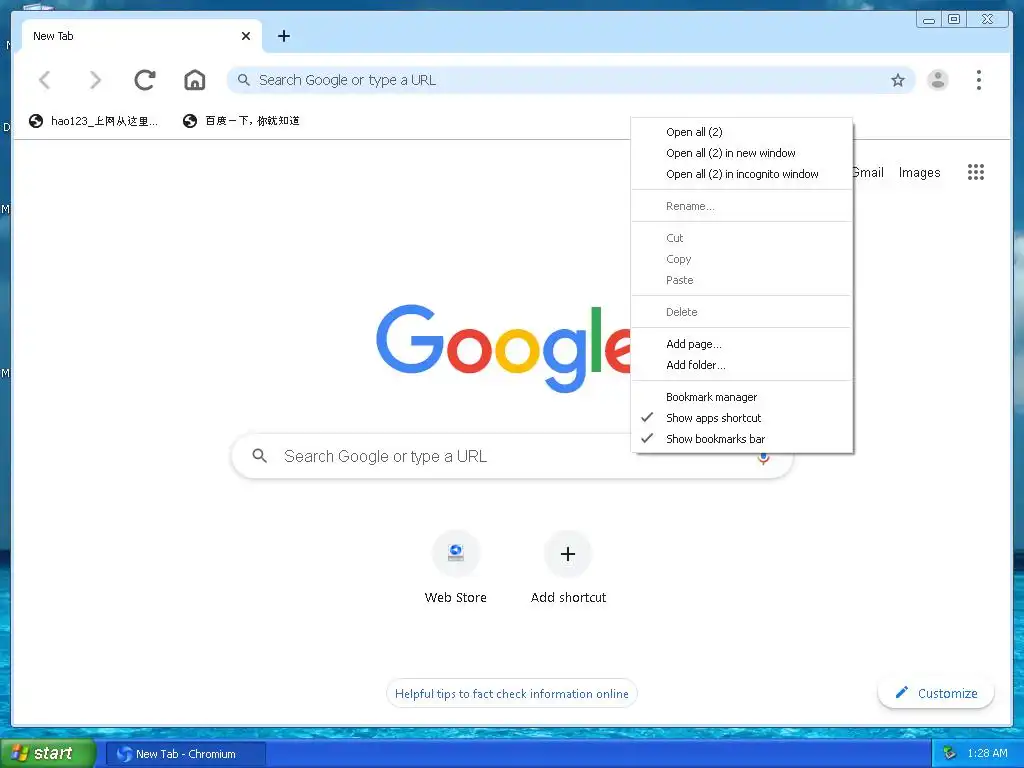The image size is (1024, 768).
Task: Click the Cut menu entry
Action: tap(742, 238)
